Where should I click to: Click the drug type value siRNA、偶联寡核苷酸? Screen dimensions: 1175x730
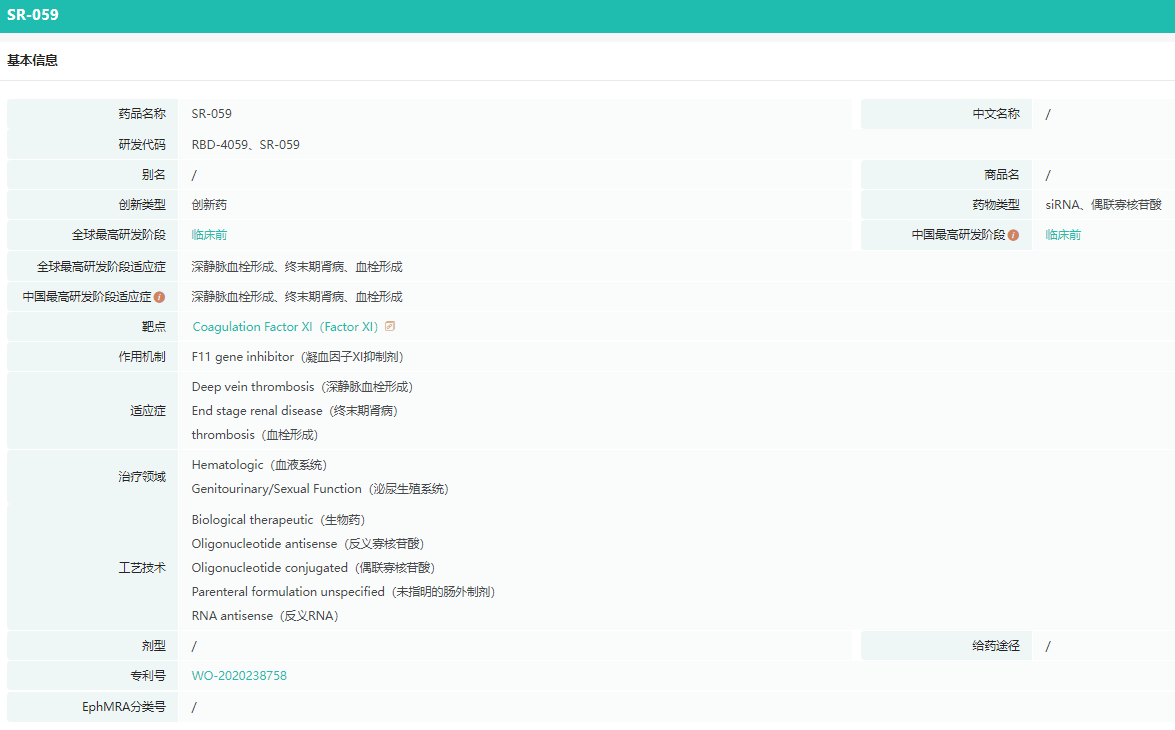pyautogui.click(x=1103, y=205)
